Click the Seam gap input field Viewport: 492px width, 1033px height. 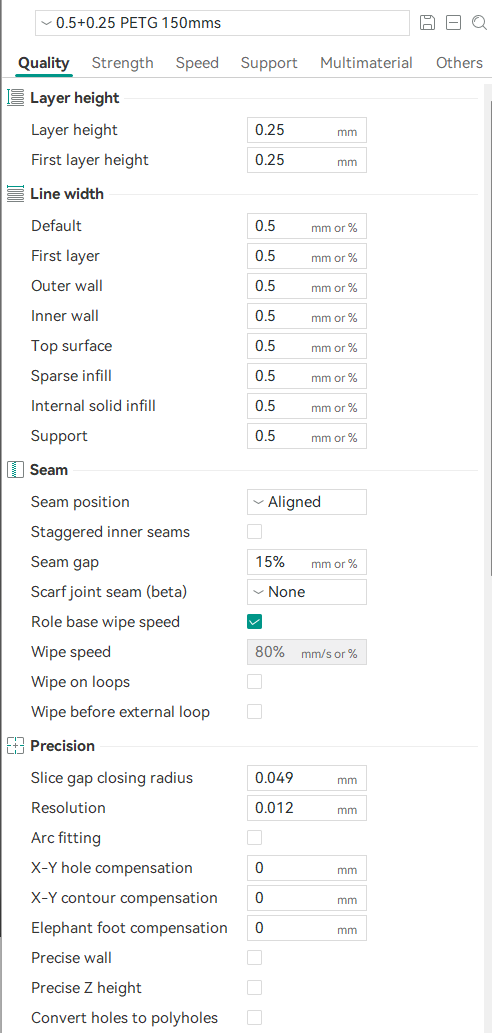[x=307, y=563]
